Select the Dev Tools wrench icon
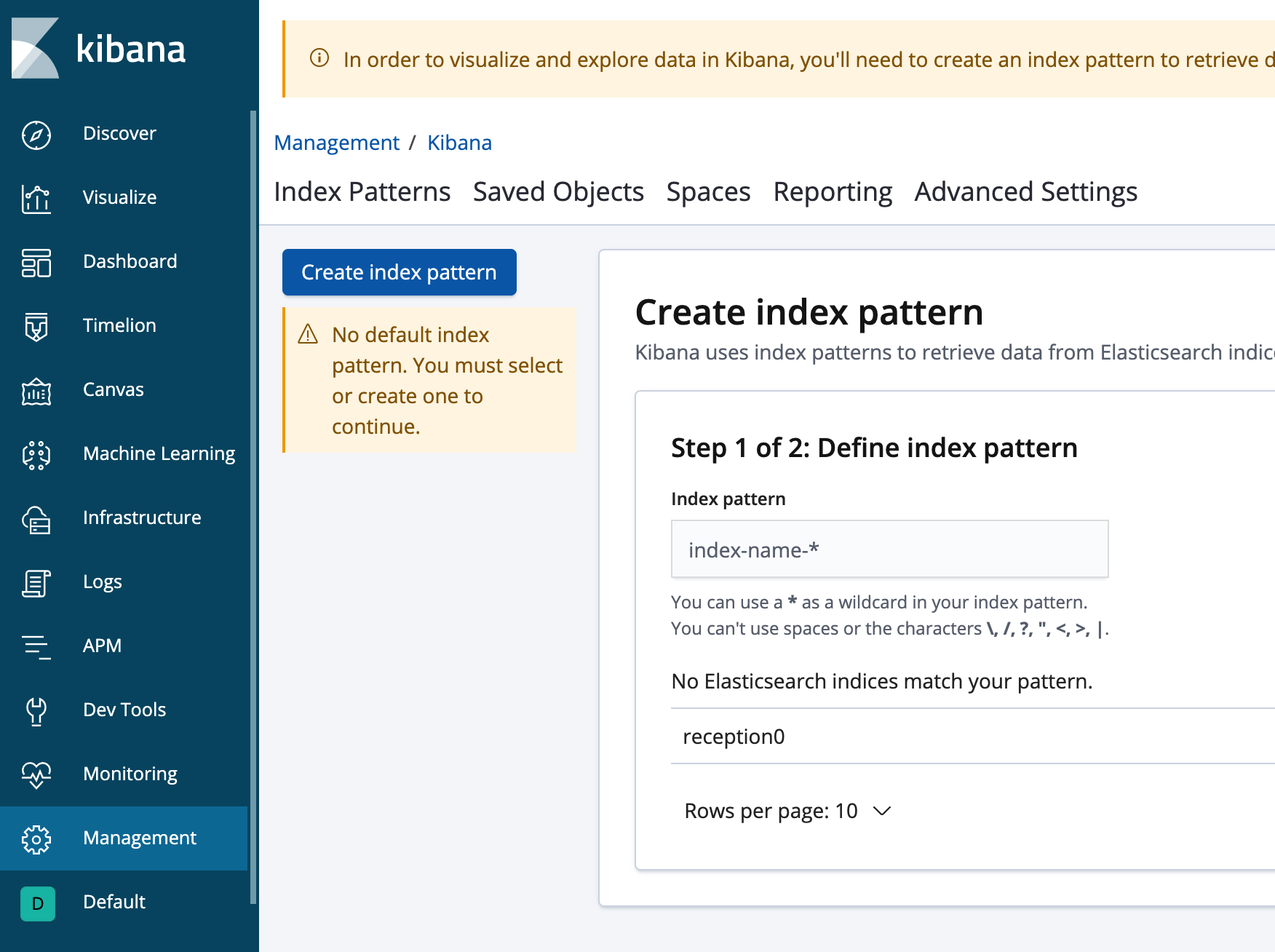 pos(36,711)
